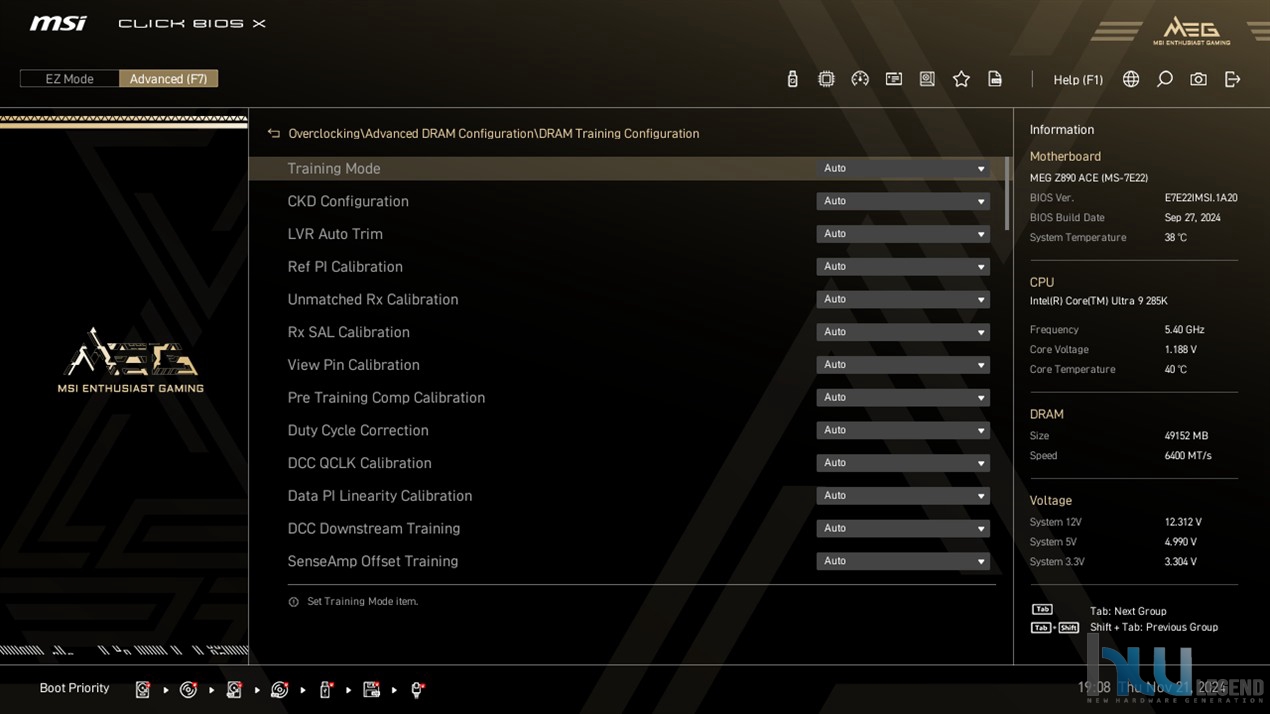Open Favorites via the star icon
The height and width of the screenshot is (714, 1270).
[x=961, y=79]
